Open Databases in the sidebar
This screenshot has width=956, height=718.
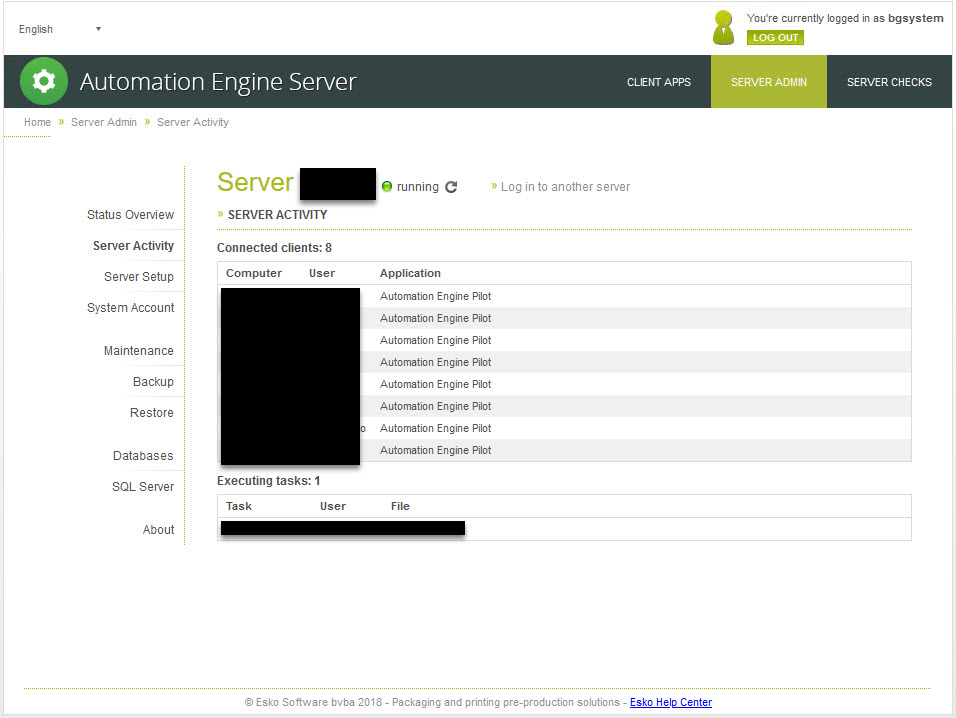click(x=143, y=456)
